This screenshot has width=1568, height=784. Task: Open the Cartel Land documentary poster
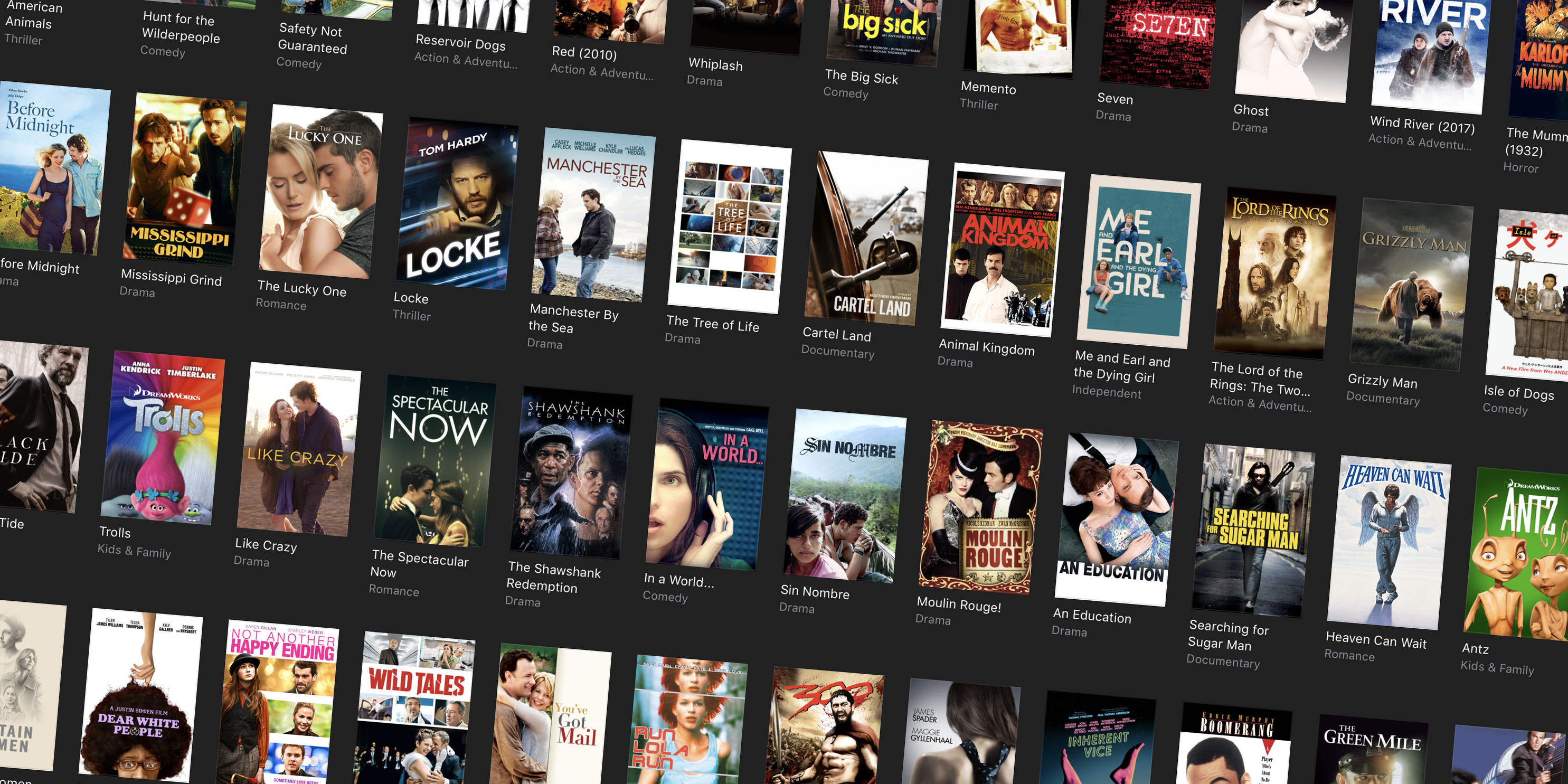click(867, 239)
